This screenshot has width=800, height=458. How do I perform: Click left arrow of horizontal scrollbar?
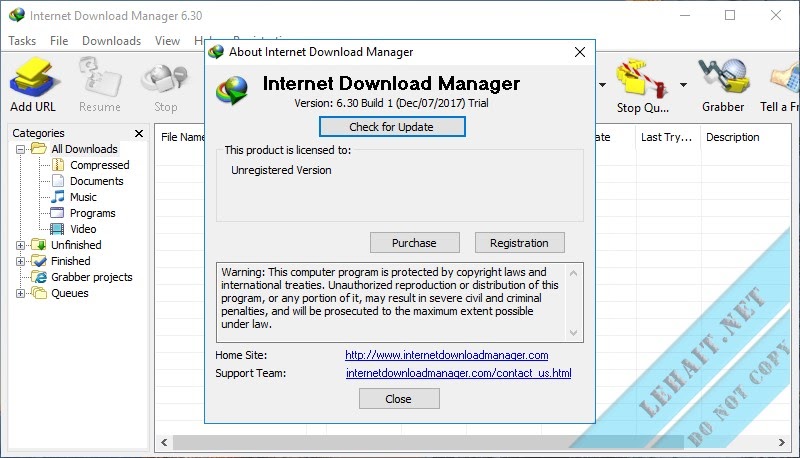[x=164, y=442]
